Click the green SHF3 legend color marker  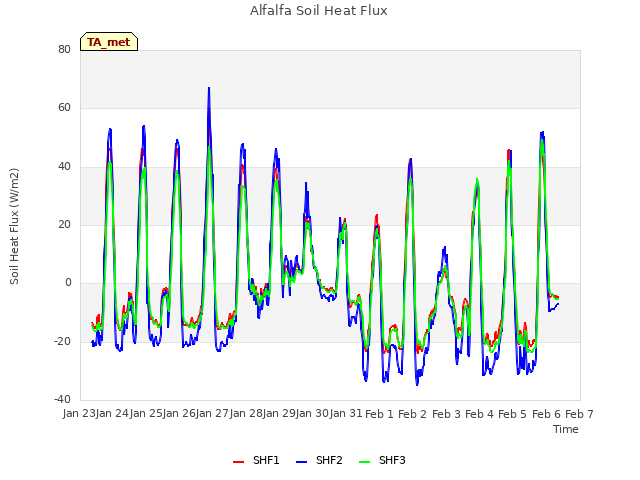click(x=364, y=462)
